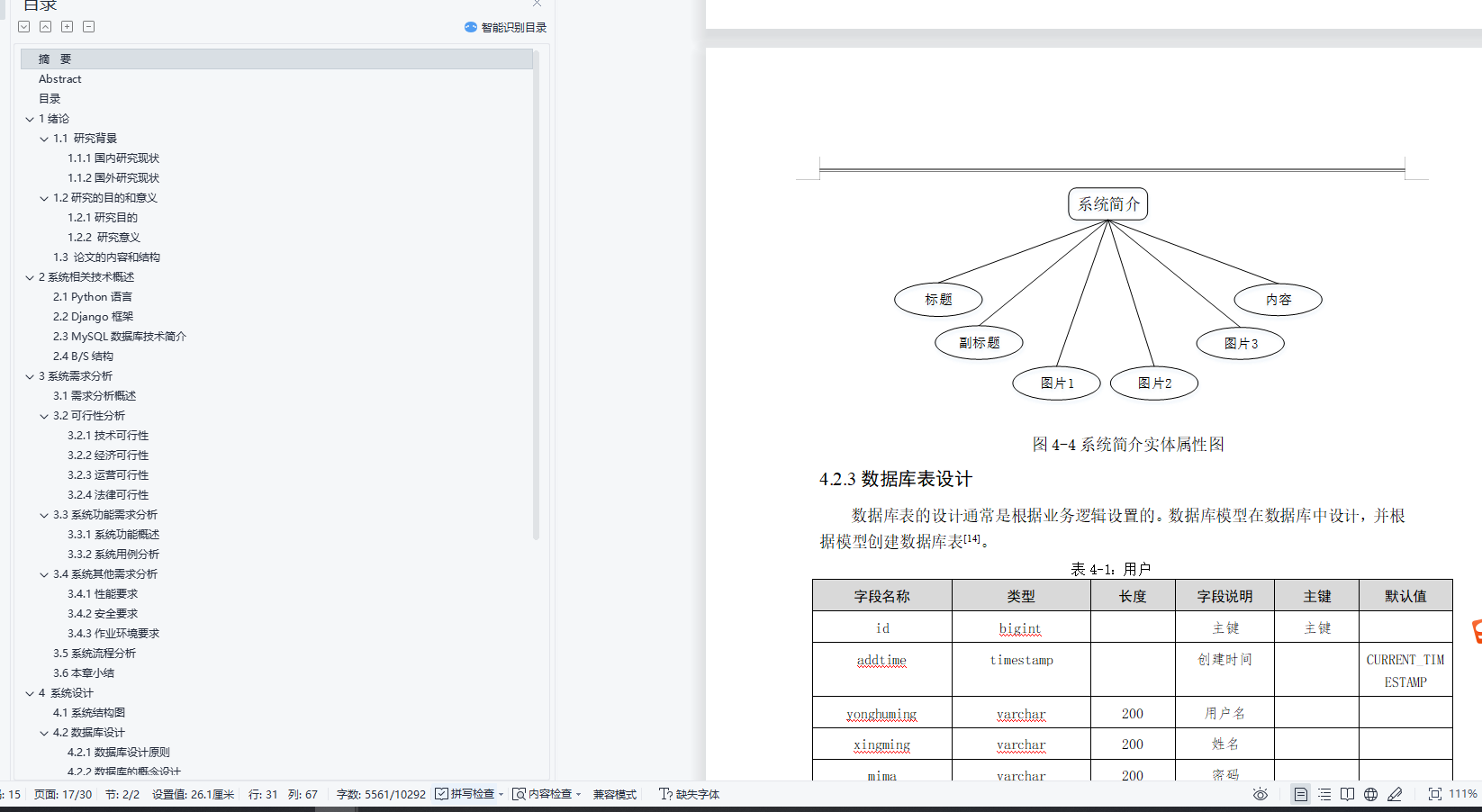Click the 系统简介 entity box in the diagram

1108,204
